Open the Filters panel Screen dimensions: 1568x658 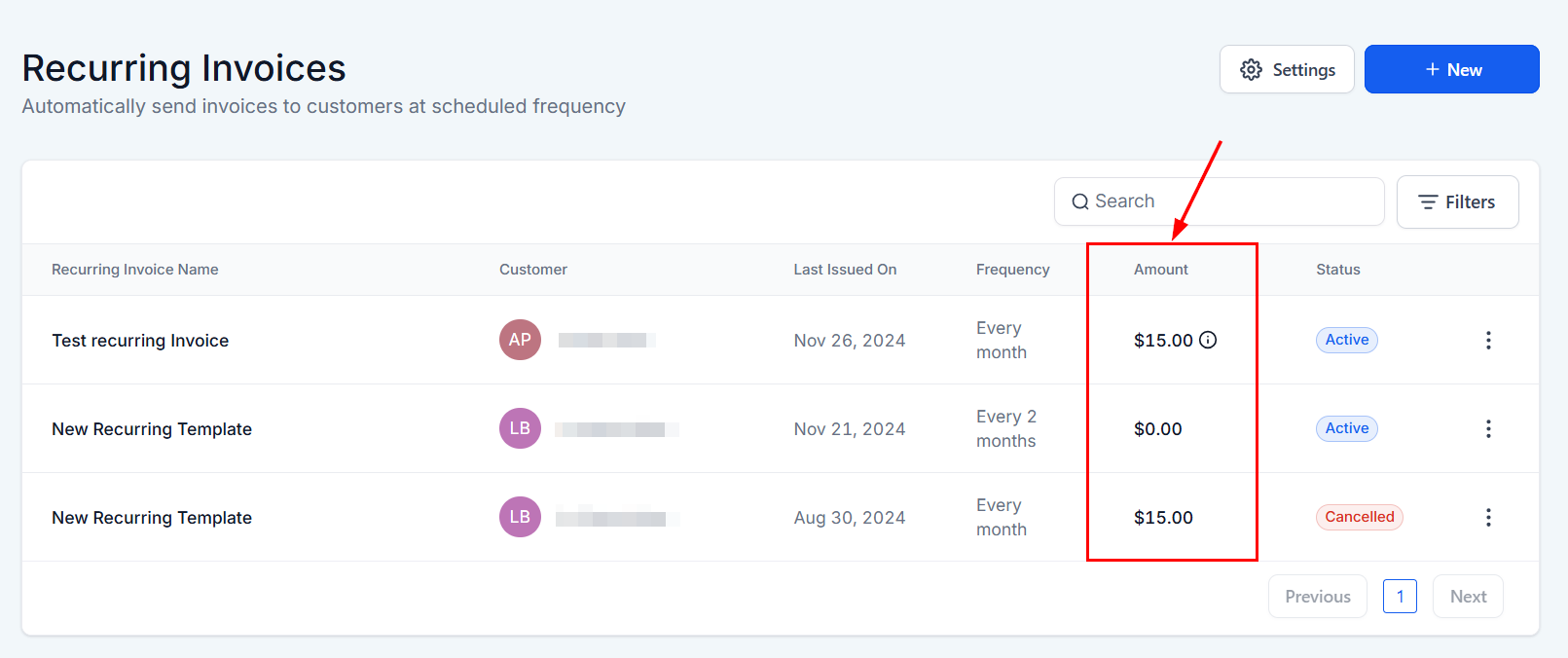coord(1457,202)
